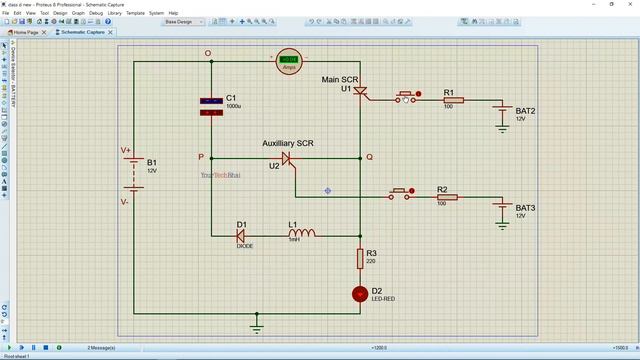Click the Rotate Clockwise icon

(4, 307)
